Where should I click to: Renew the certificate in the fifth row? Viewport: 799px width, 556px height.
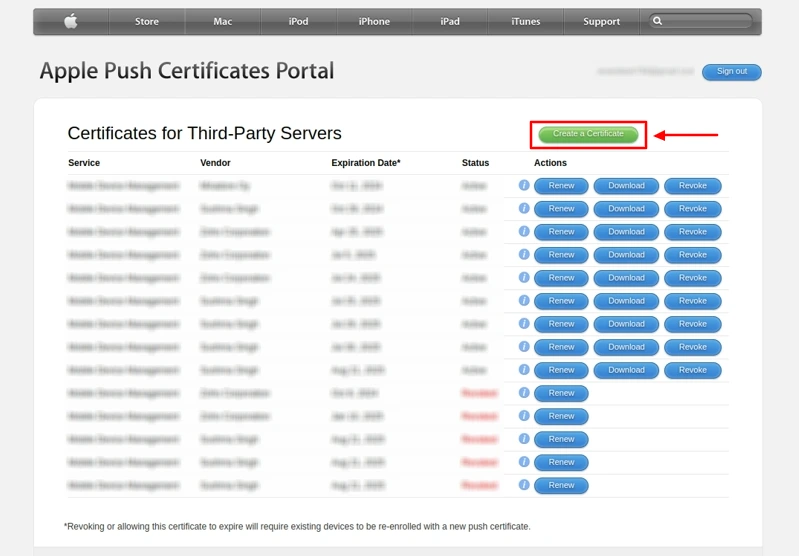pos(561,278)
